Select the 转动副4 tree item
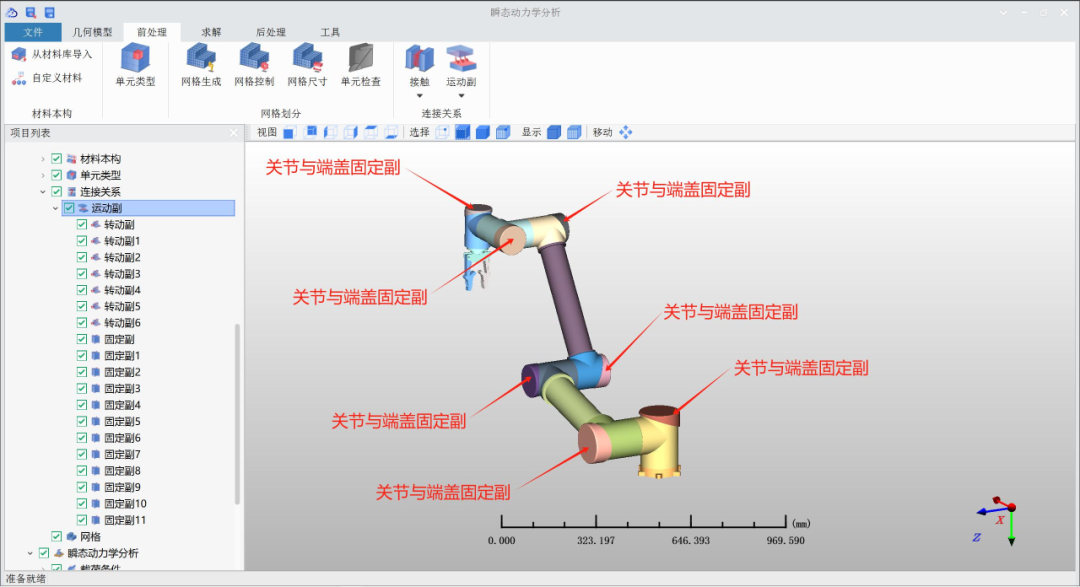 point(122,290)
